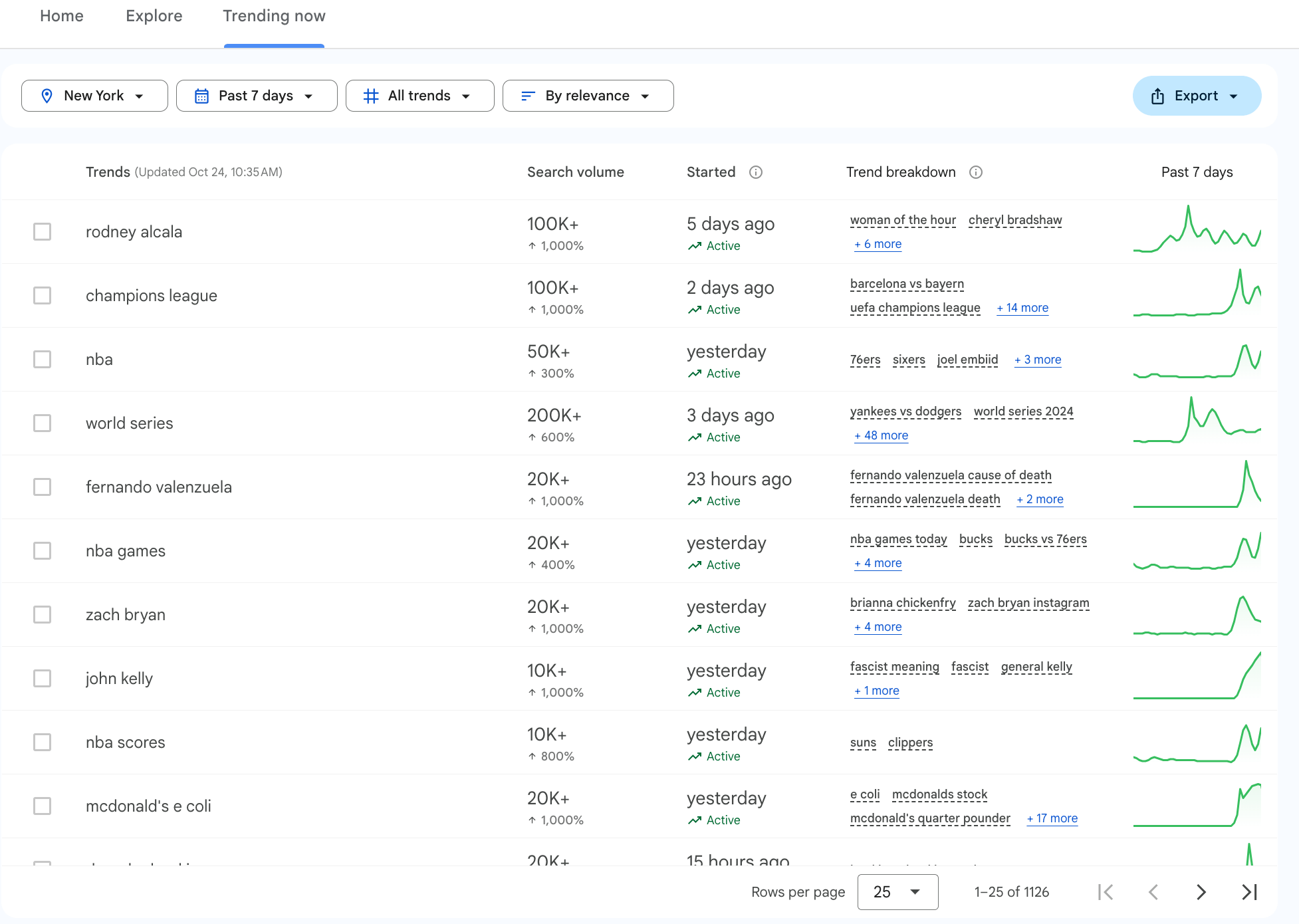Open the By relevance sort dropdown
Image resolution: width=1299 pixels, height=924 pixels.
coord(588,96)
